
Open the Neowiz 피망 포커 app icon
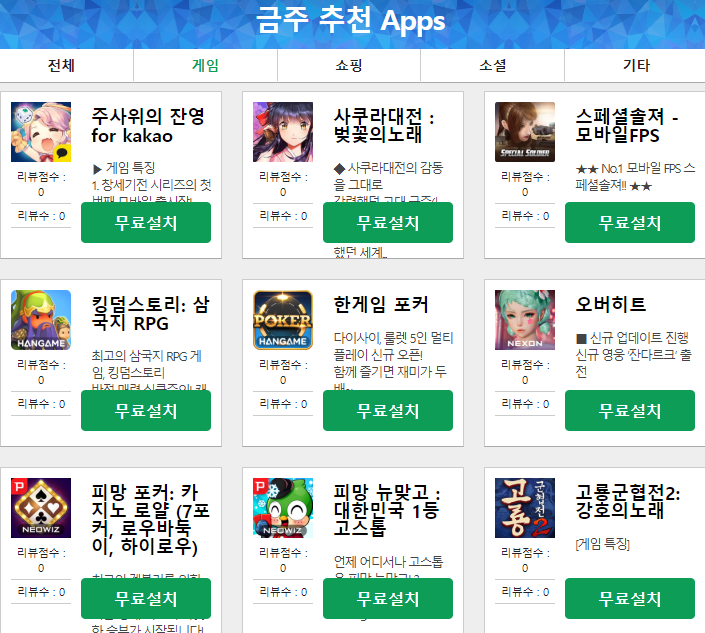pos(41,508)
